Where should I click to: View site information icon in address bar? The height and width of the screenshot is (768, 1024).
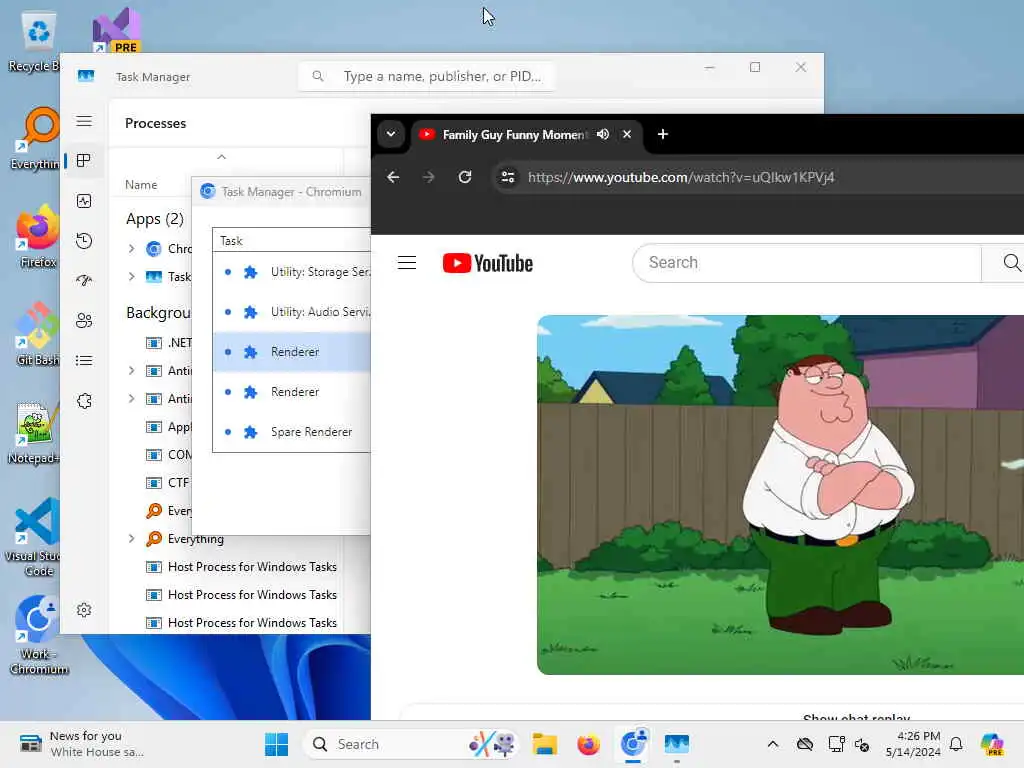coord(507,177)
